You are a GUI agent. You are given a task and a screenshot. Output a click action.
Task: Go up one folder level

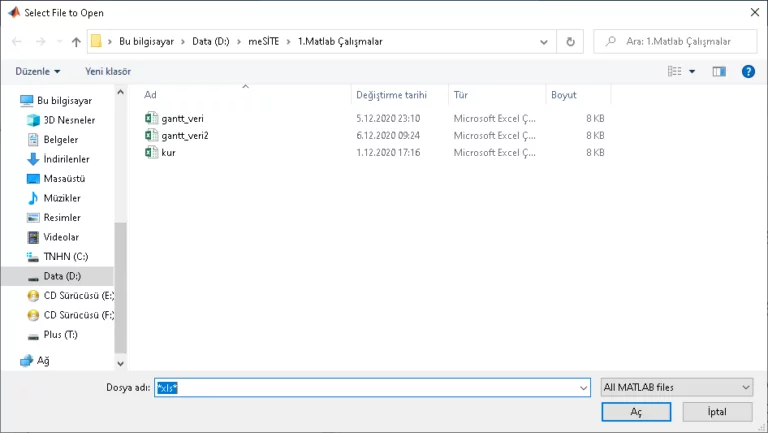(76, 42)
